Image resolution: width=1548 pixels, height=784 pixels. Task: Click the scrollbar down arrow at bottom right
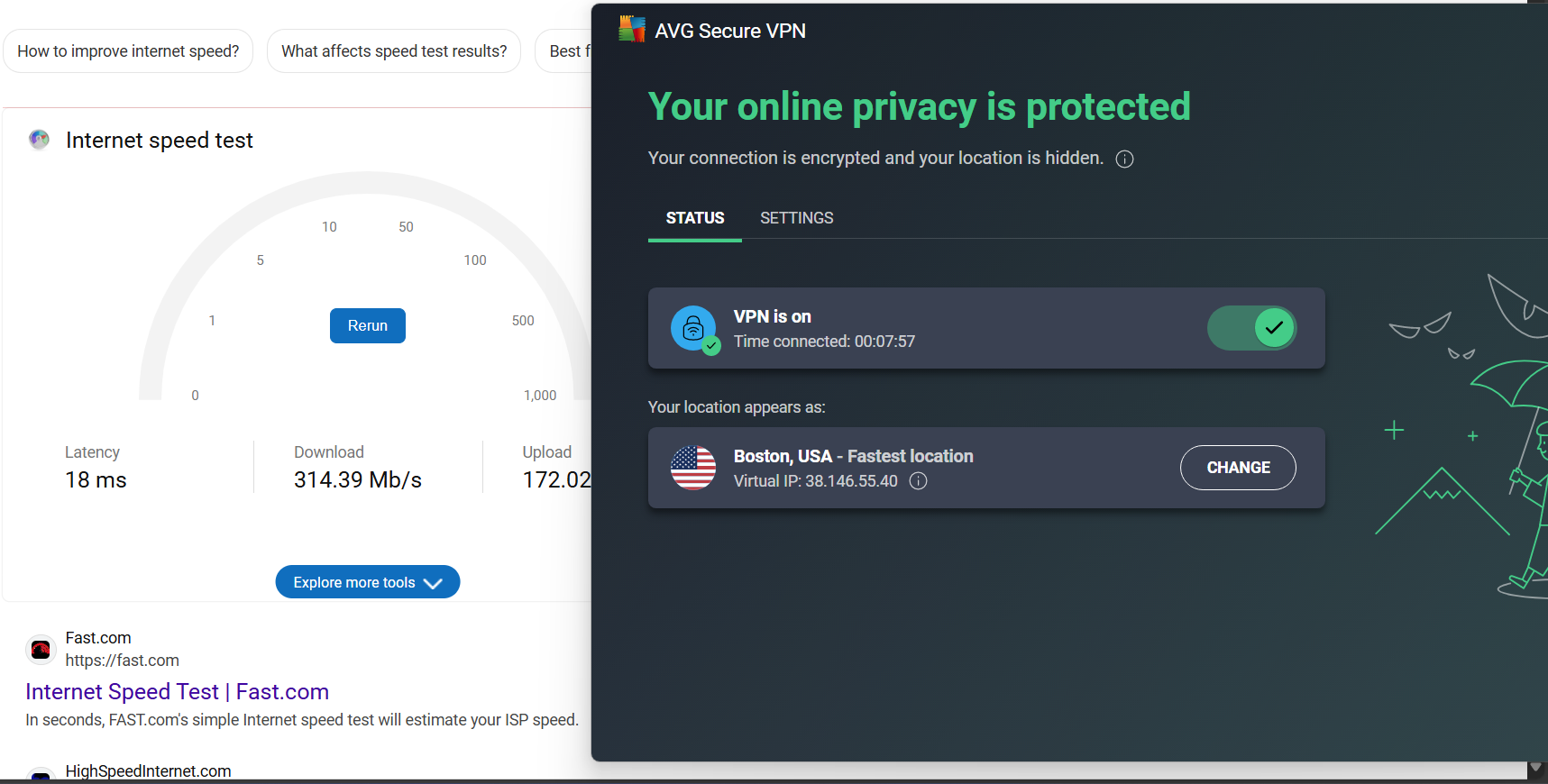coord(1536,769)
